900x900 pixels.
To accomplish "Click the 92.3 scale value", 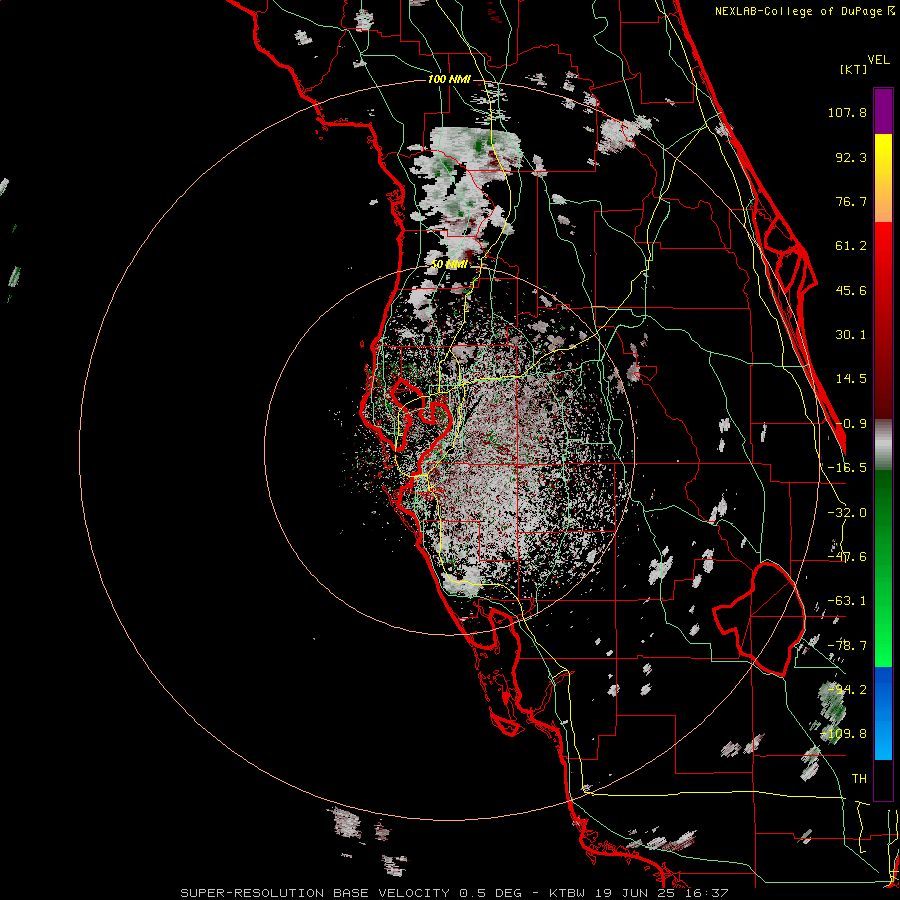I will point(851,157).
